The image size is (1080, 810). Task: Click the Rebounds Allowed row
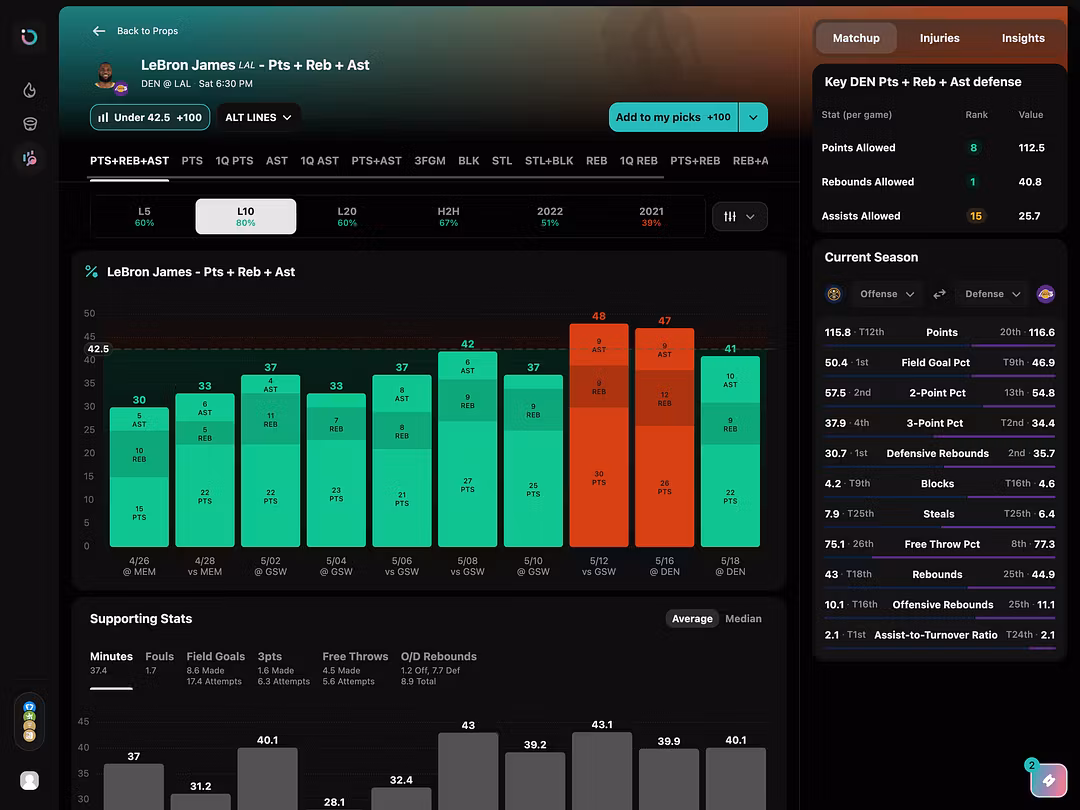(939, 182)
